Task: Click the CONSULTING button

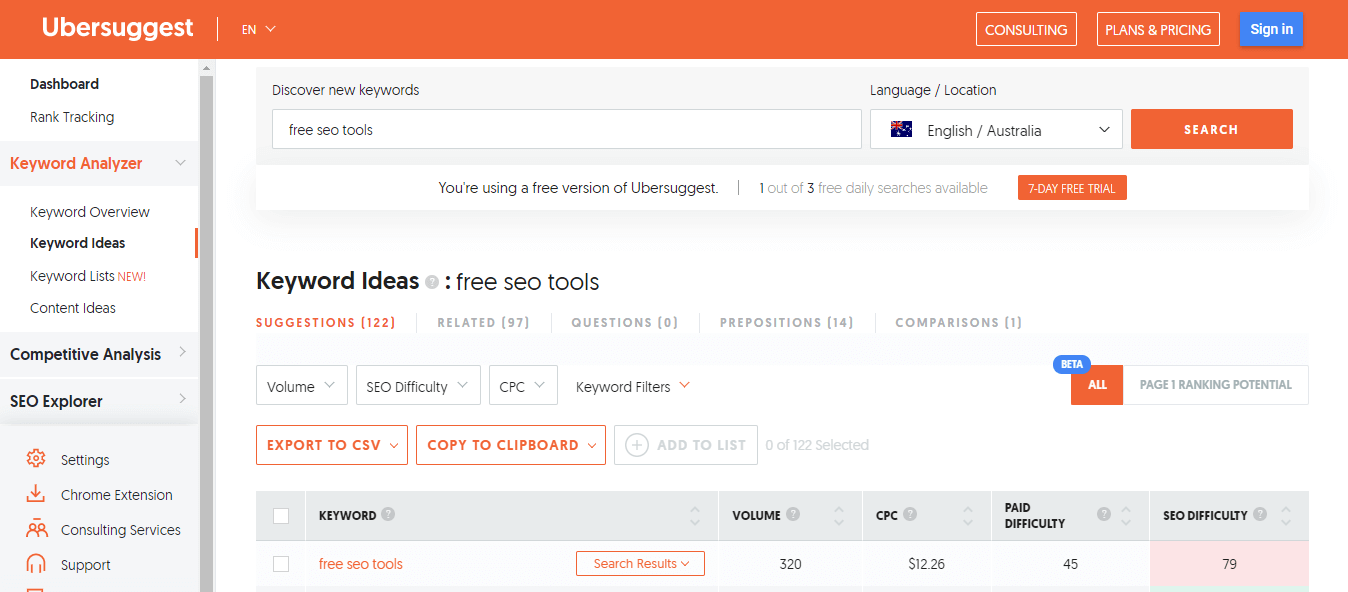Action: click(x=1026, y=29)
